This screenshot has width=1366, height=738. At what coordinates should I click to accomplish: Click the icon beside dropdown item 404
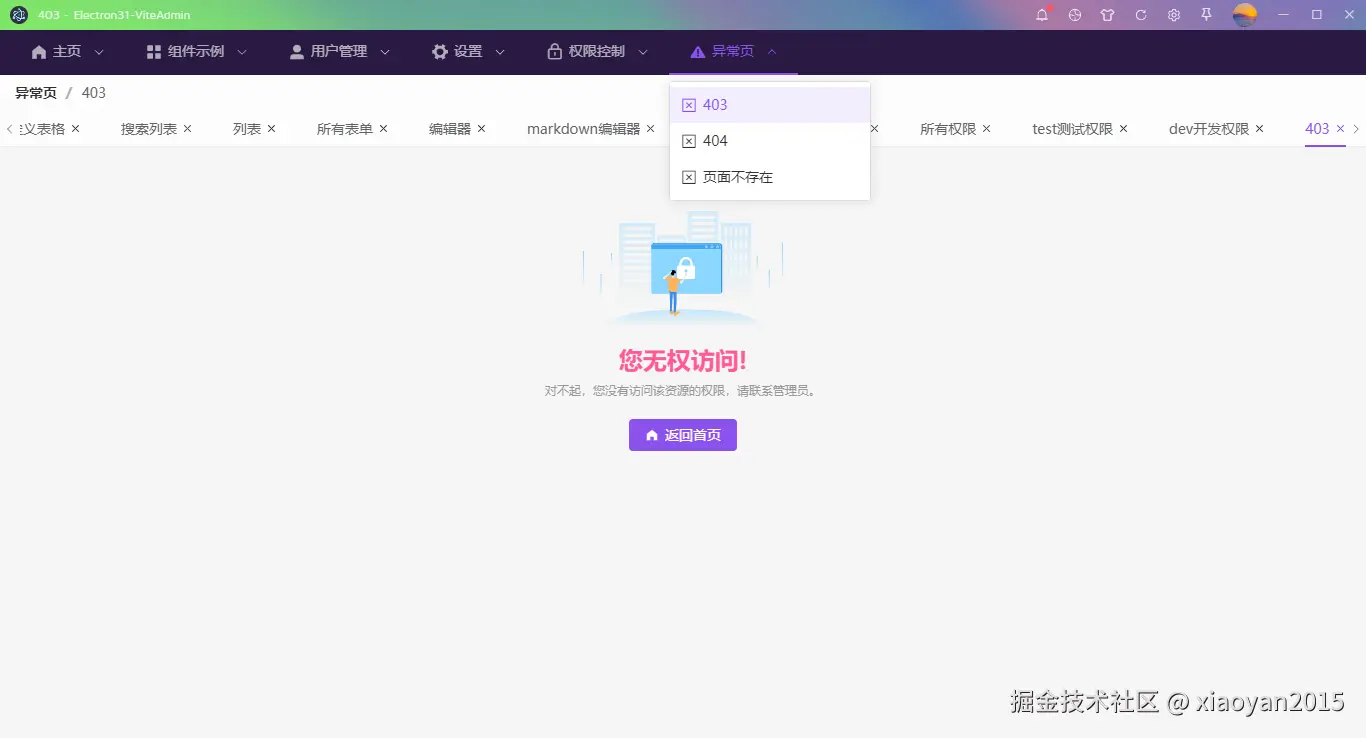689,141
